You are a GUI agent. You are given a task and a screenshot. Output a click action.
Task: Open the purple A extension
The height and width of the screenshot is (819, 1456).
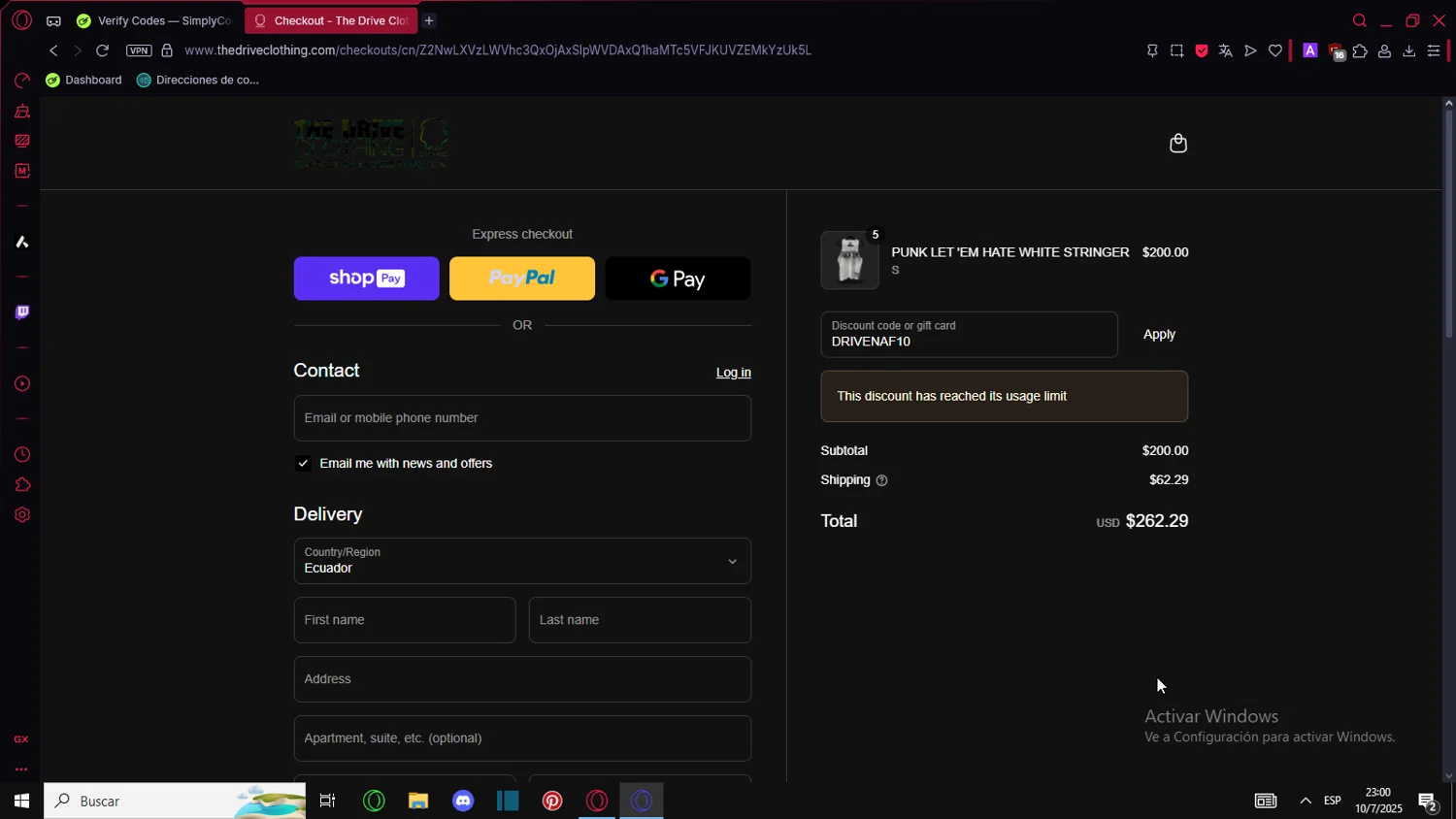coord(1310,50)
